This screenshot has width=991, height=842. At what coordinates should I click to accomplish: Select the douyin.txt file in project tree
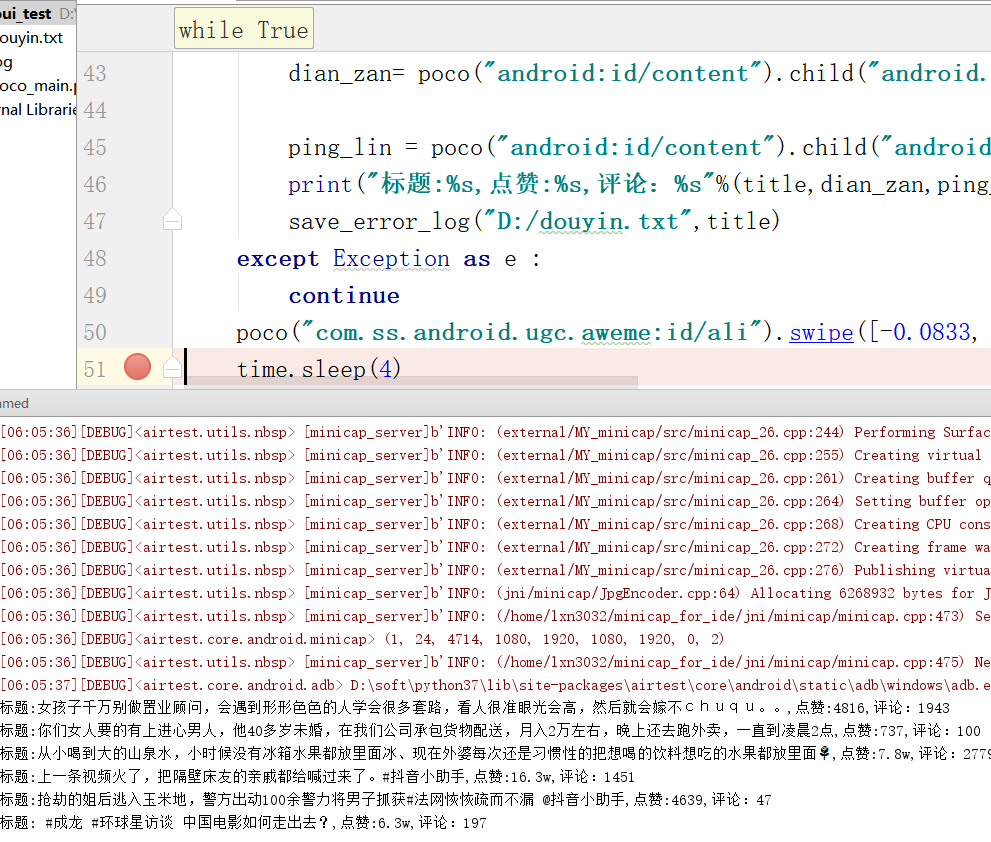[32, 38]
